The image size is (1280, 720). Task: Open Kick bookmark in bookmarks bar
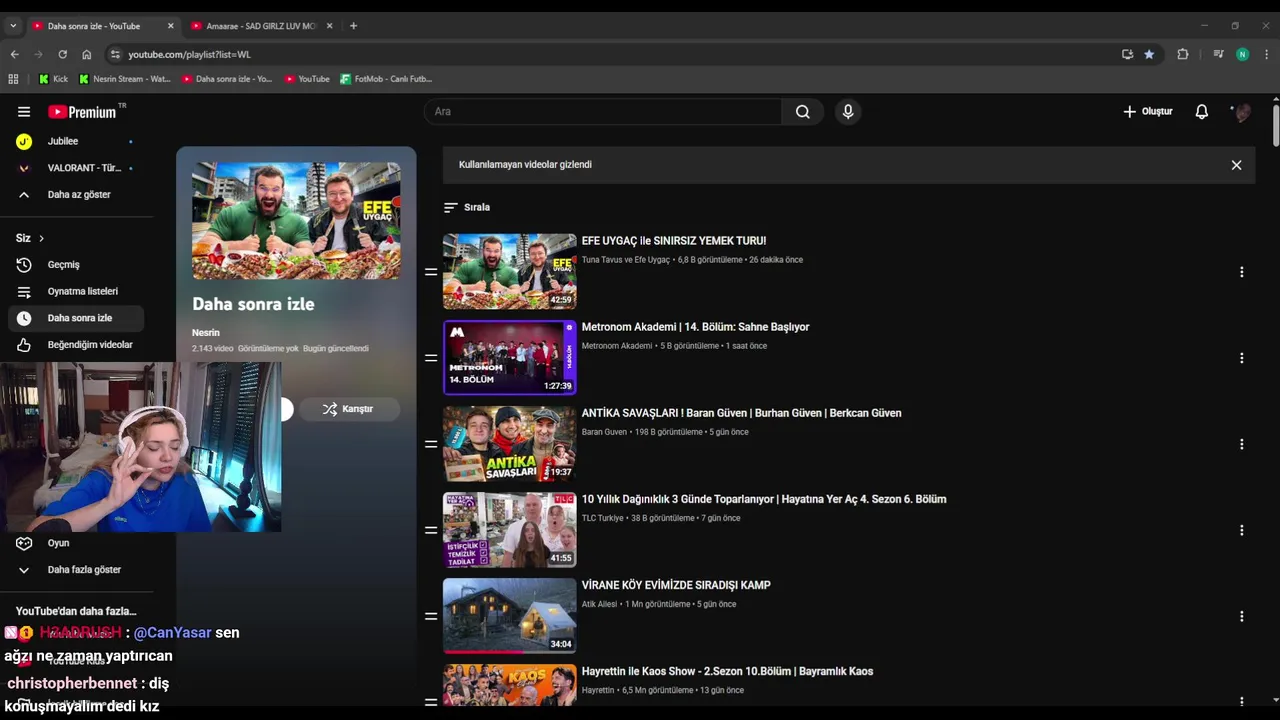click(53, 79)
